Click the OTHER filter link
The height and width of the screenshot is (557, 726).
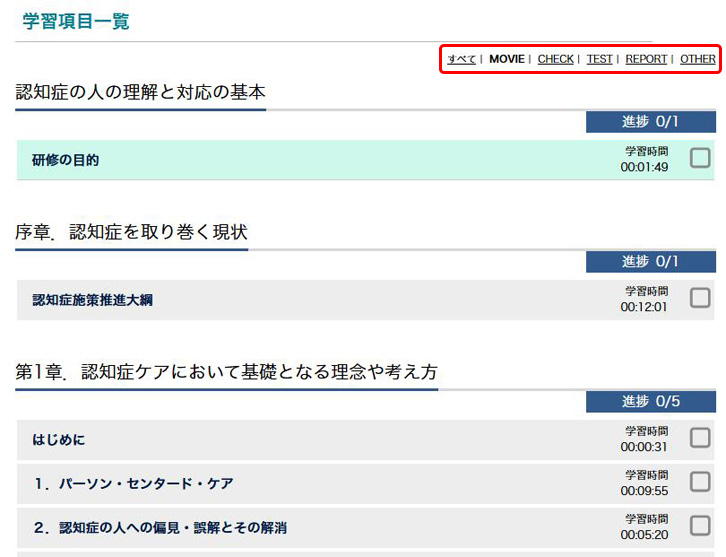point(697,59)
